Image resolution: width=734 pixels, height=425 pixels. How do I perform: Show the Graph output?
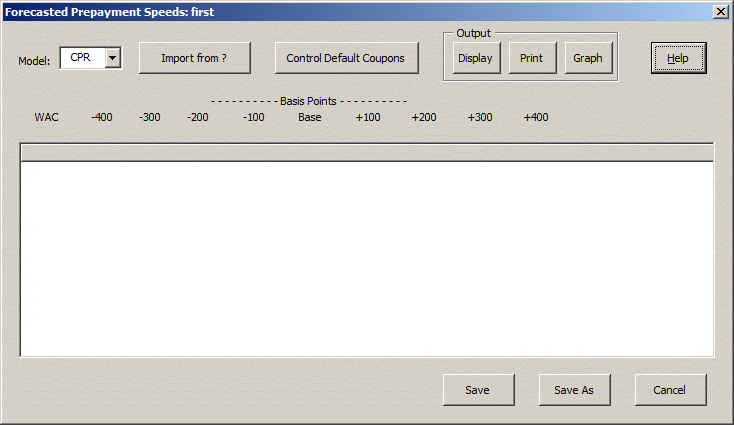click(x=587, y=58)
